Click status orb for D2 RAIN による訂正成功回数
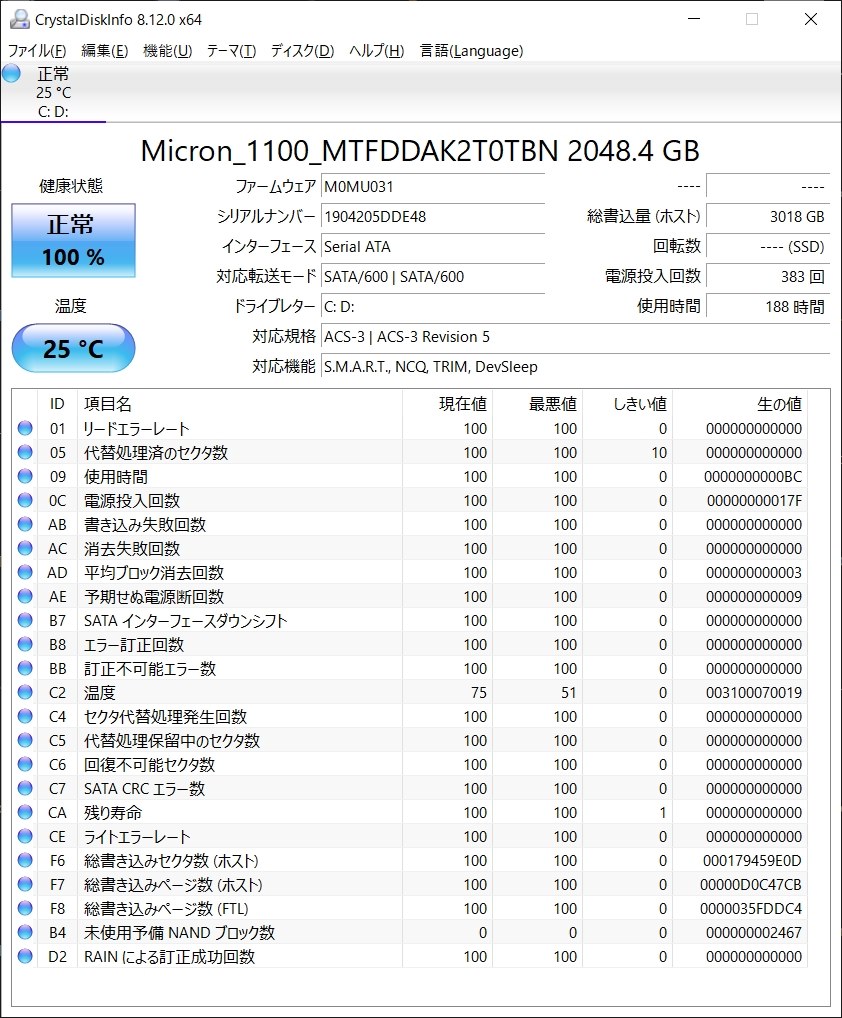Screen dimensions: 842x1018 pyautogui.click(x=25, y=957)
